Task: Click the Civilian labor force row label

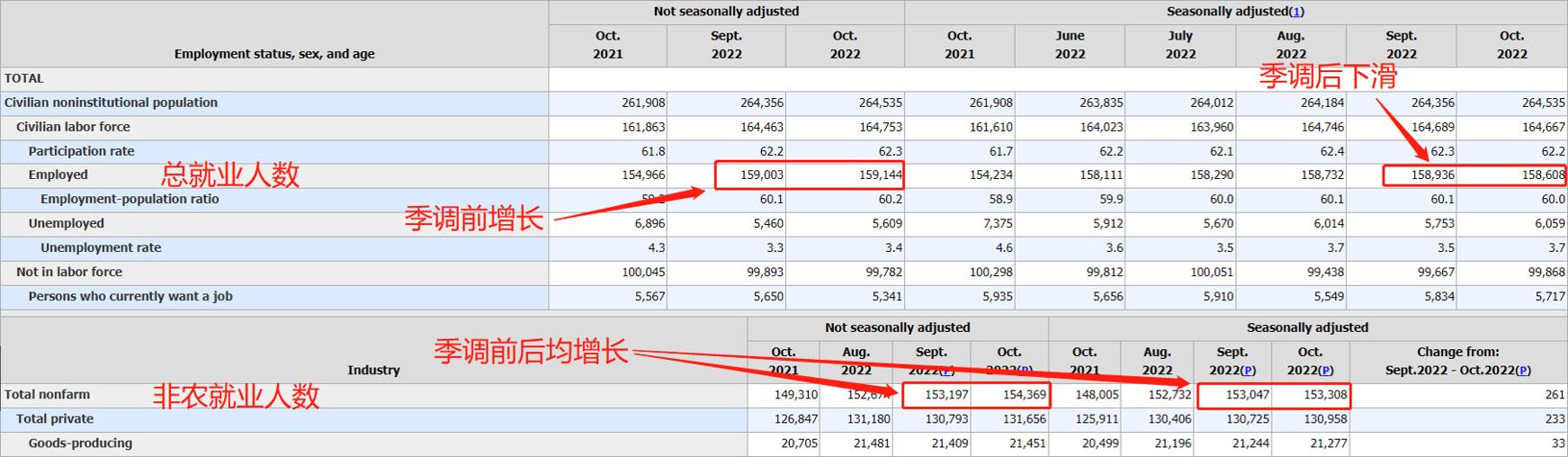Action: click(73, 127)
